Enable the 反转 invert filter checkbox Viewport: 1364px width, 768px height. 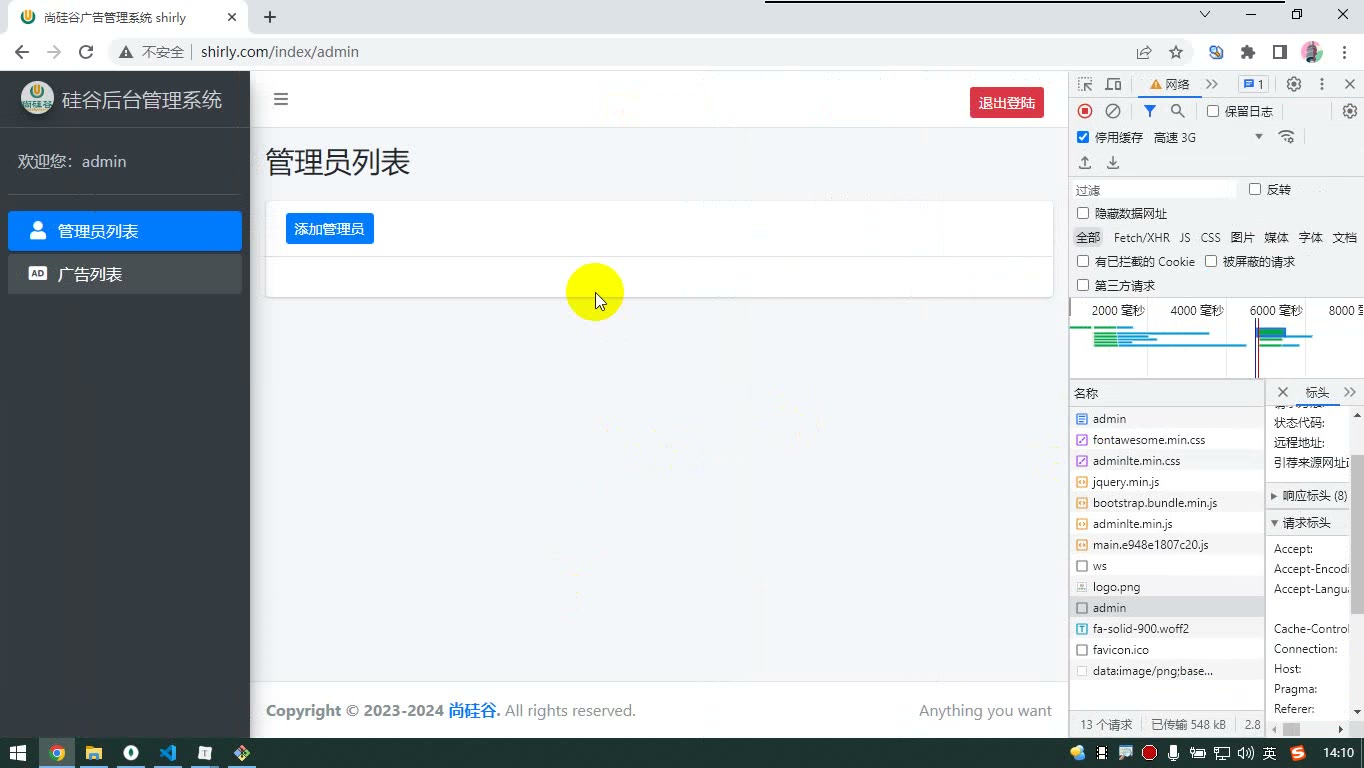[x=1255, y=189]
